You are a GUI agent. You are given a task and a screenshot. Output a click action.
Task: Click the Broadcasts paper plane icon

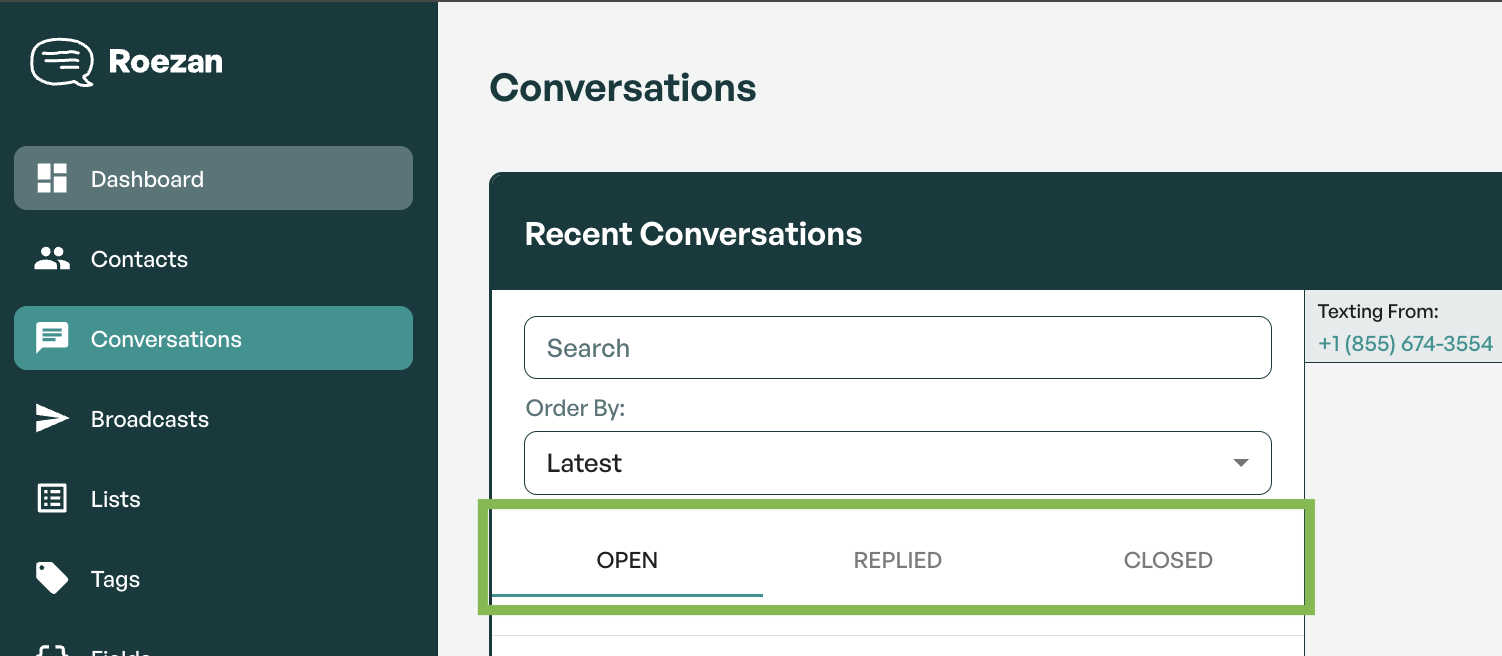click(52, 419)
